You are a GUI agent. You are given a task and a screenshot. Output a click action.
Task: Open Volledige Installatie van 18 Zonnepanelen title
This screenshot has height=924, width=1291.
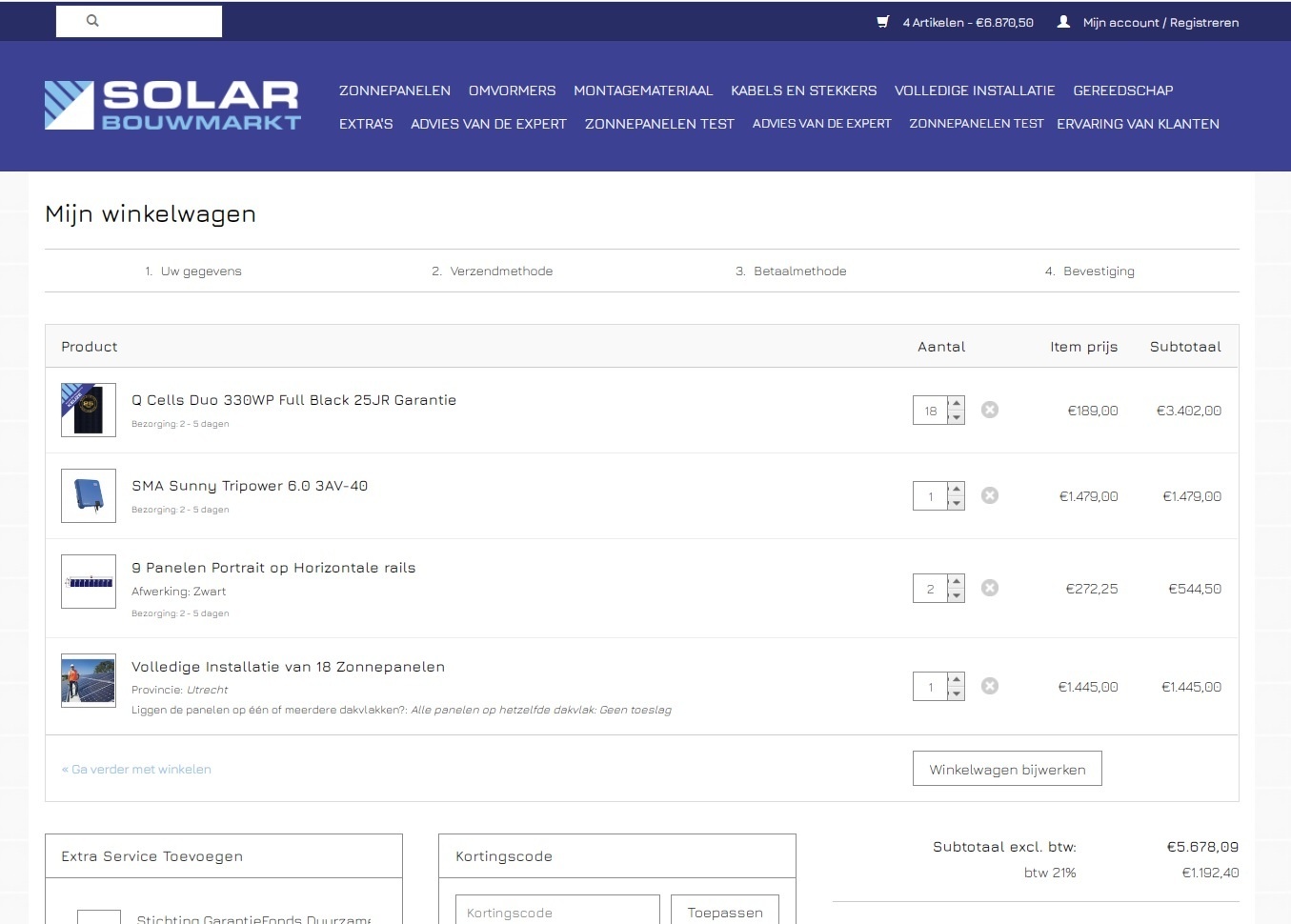tap(288, 667)
